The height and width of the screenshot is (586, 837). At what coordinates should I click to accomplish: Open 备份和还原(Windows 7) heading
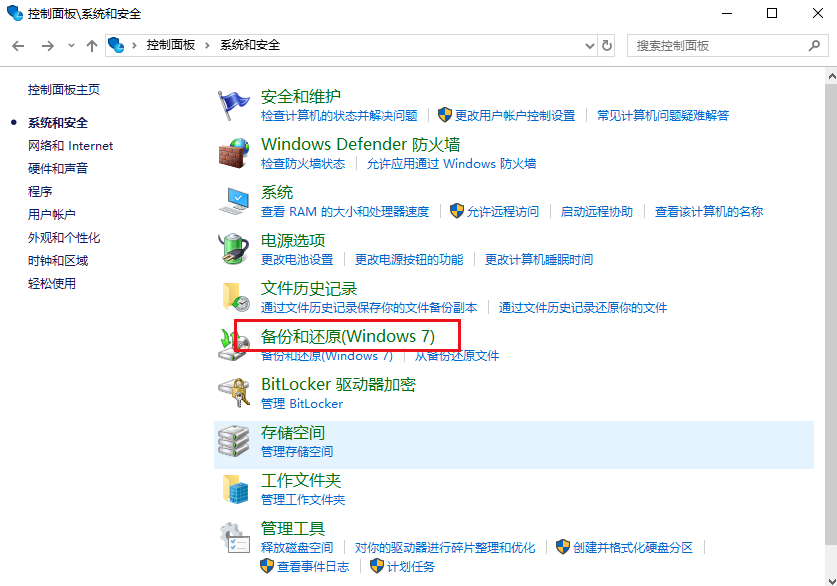[348, 336]
